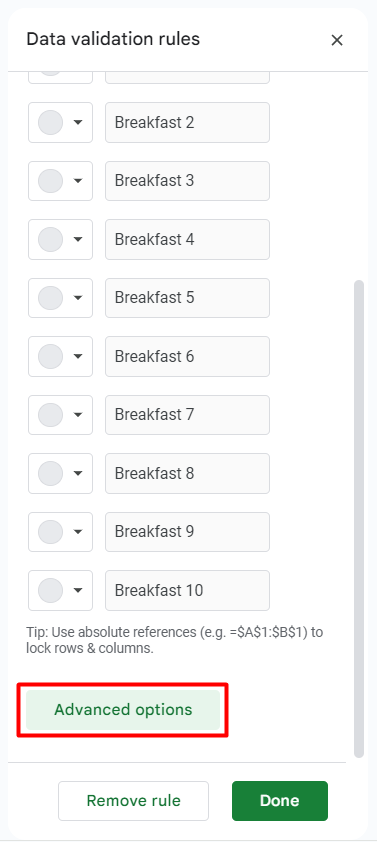
Task: Click the Remove rule button
Action: [x=133, y=801]
